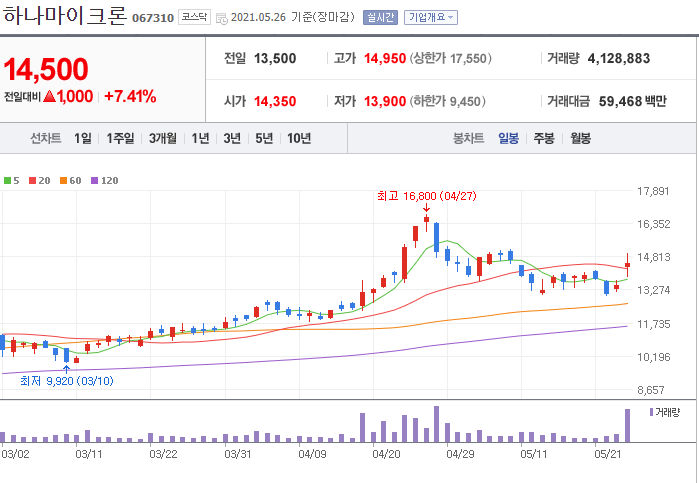Screen dimensions: 699x483
Task: Click the candlestick under the 최고 arrow
Action: click(x=426, y=222)
